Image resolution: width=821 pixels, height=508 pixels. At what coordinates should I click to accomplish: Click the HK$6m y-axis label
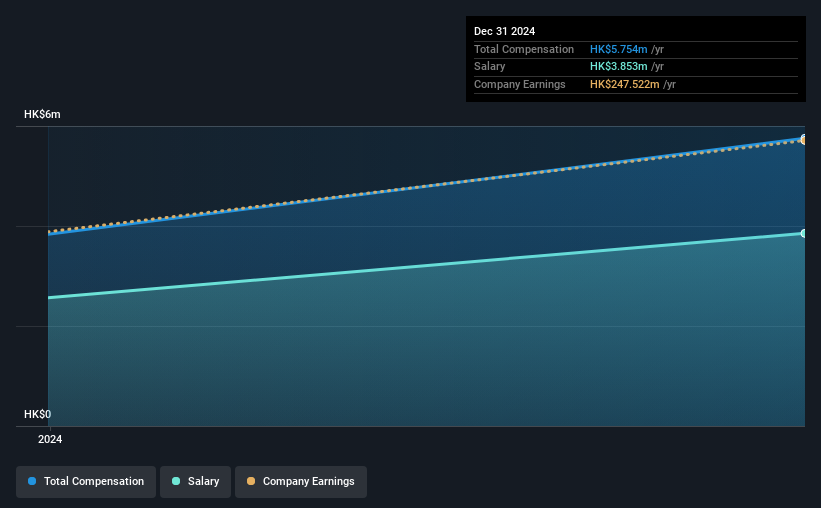42,114
